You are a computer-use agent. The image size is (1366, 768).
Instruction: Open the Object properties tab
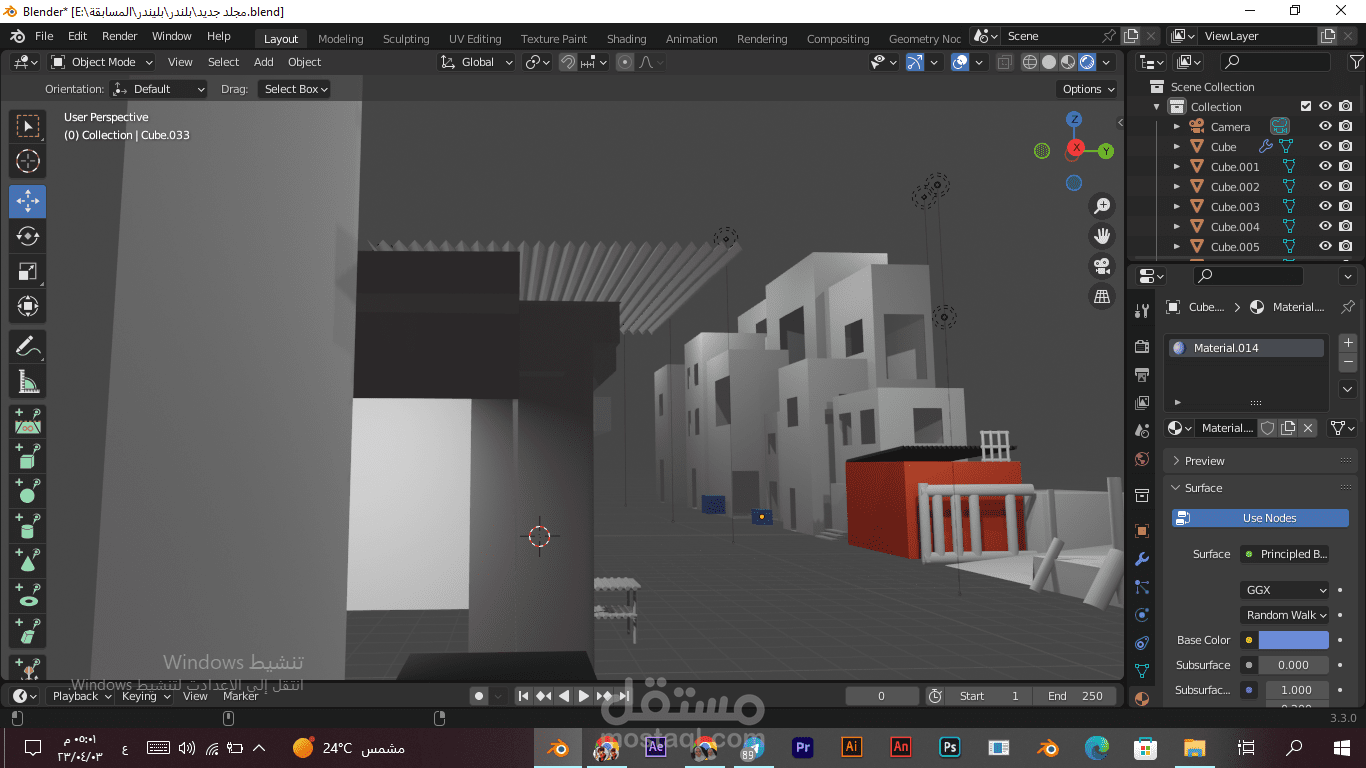tap(1142, 531)
